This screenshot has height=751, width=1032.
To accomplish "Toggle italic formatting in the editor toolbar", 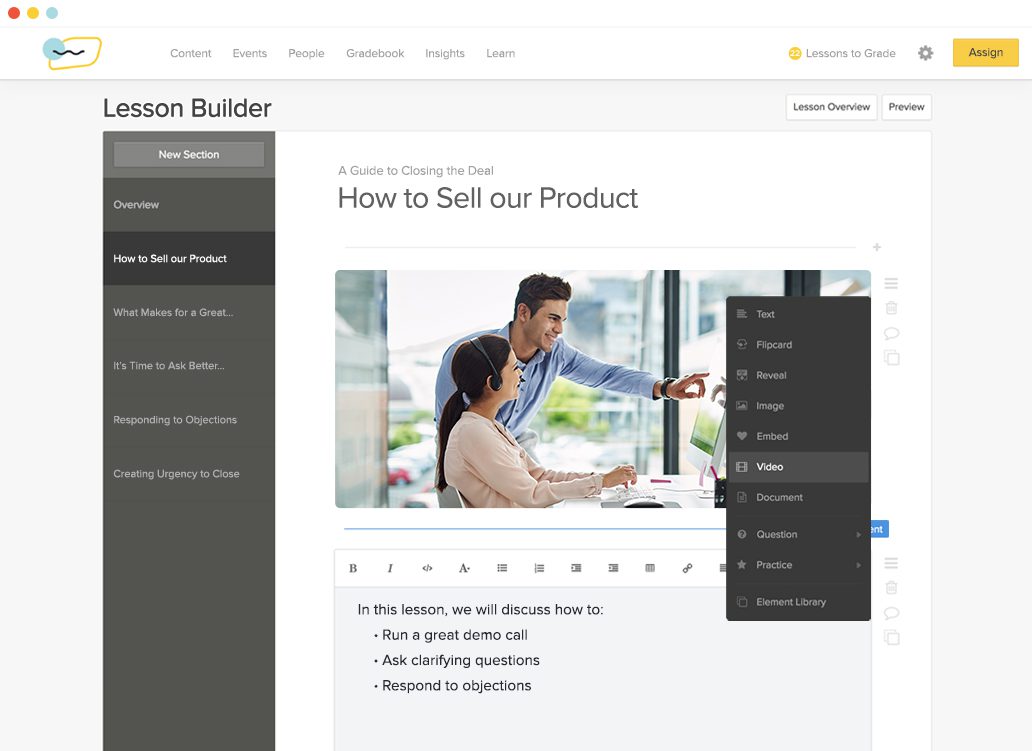I will pos(390,568).
